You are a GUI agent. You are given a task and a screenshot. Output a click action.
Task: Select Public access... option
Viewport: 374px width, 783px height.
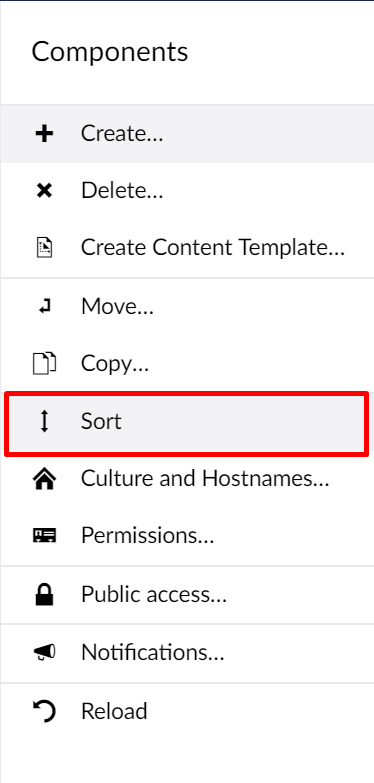187,595
